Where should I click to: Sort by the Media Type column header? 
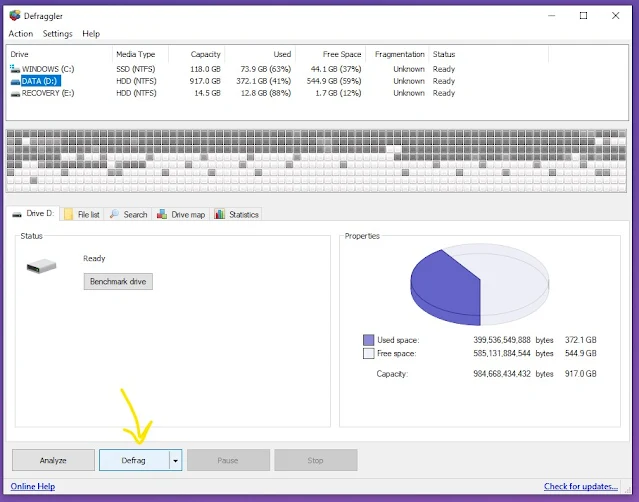140,54
